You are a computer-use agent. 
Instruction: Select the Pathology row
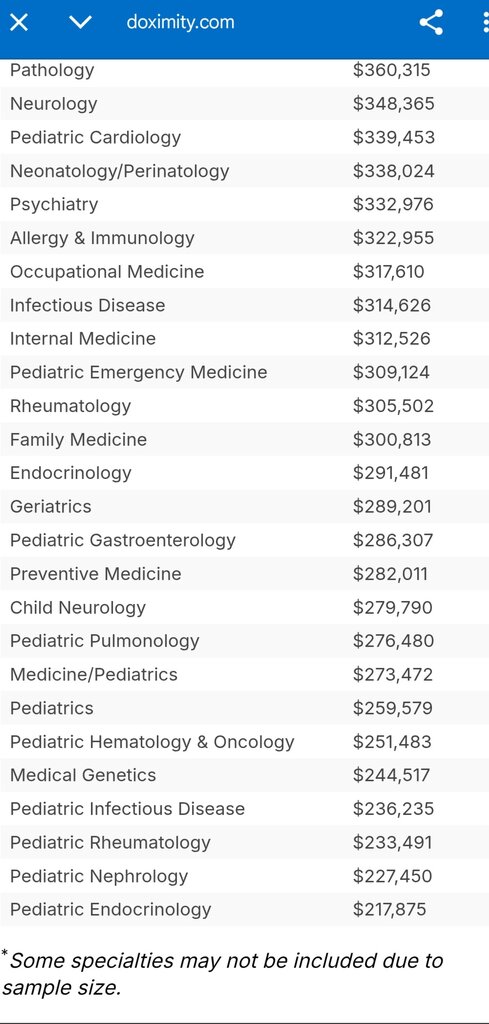(x=244, y=71)
